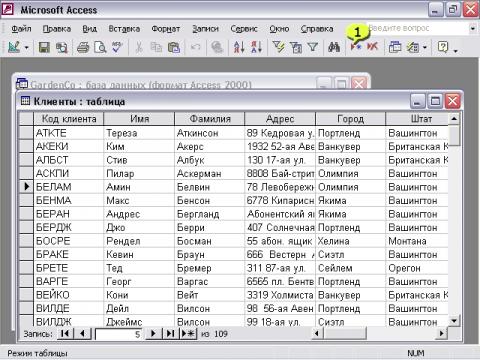This screenshot has width=480, height=360.
Task: Open the Формат menu
Action: click(166, 29)
